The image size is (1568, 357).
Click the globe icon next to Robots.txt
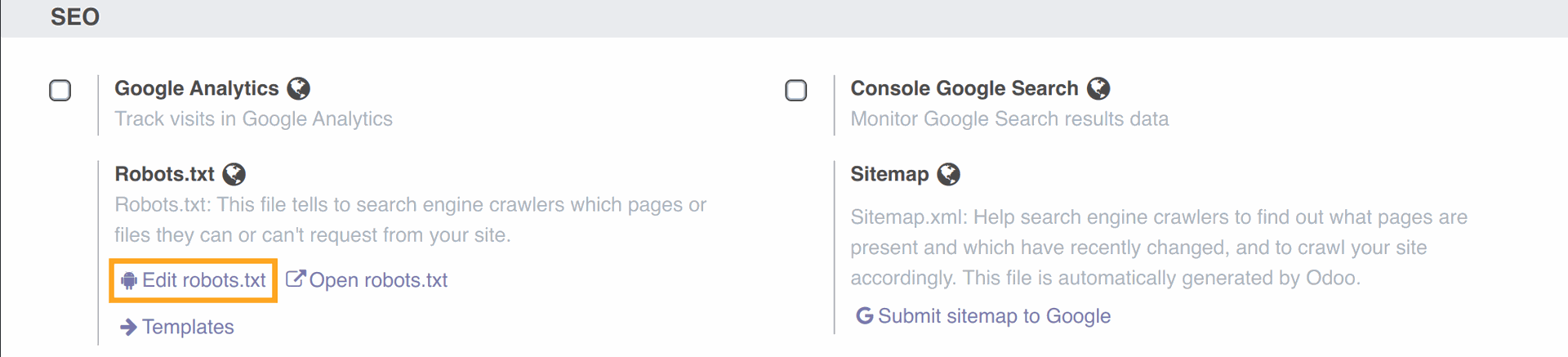pos(234,174)
